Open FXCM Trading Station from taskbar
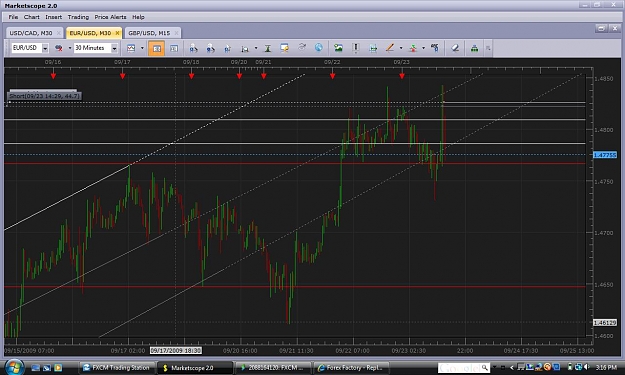625x375 pixels. [117, 368]
